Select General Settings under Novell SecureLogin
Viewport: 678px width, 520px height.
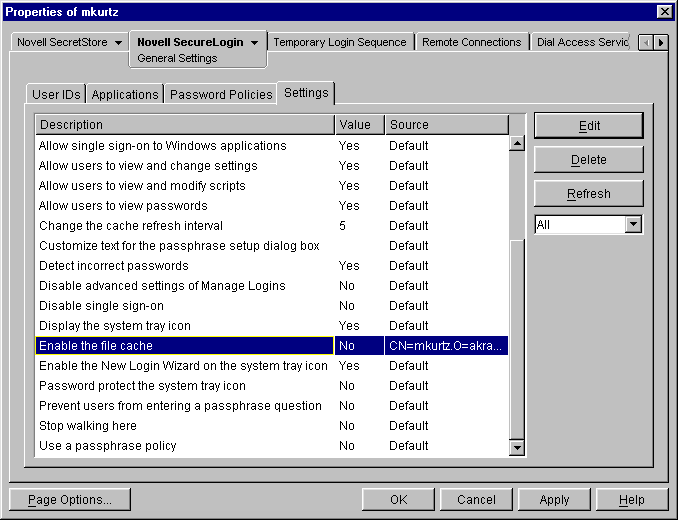click(177, 58)
